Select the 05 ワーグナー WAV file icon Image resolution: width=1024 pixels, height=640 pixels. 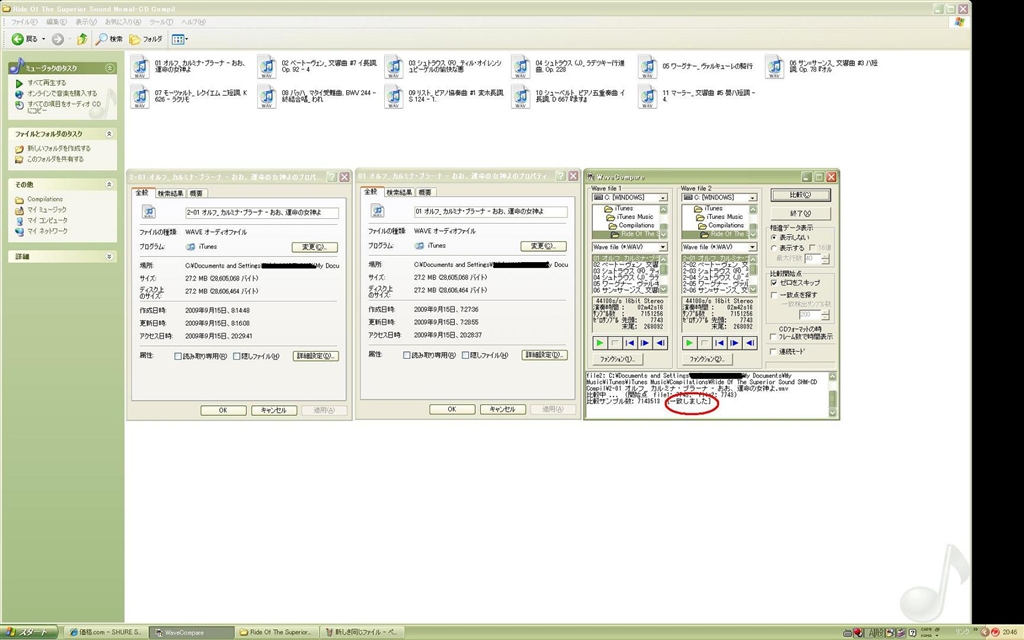[647, 67]
